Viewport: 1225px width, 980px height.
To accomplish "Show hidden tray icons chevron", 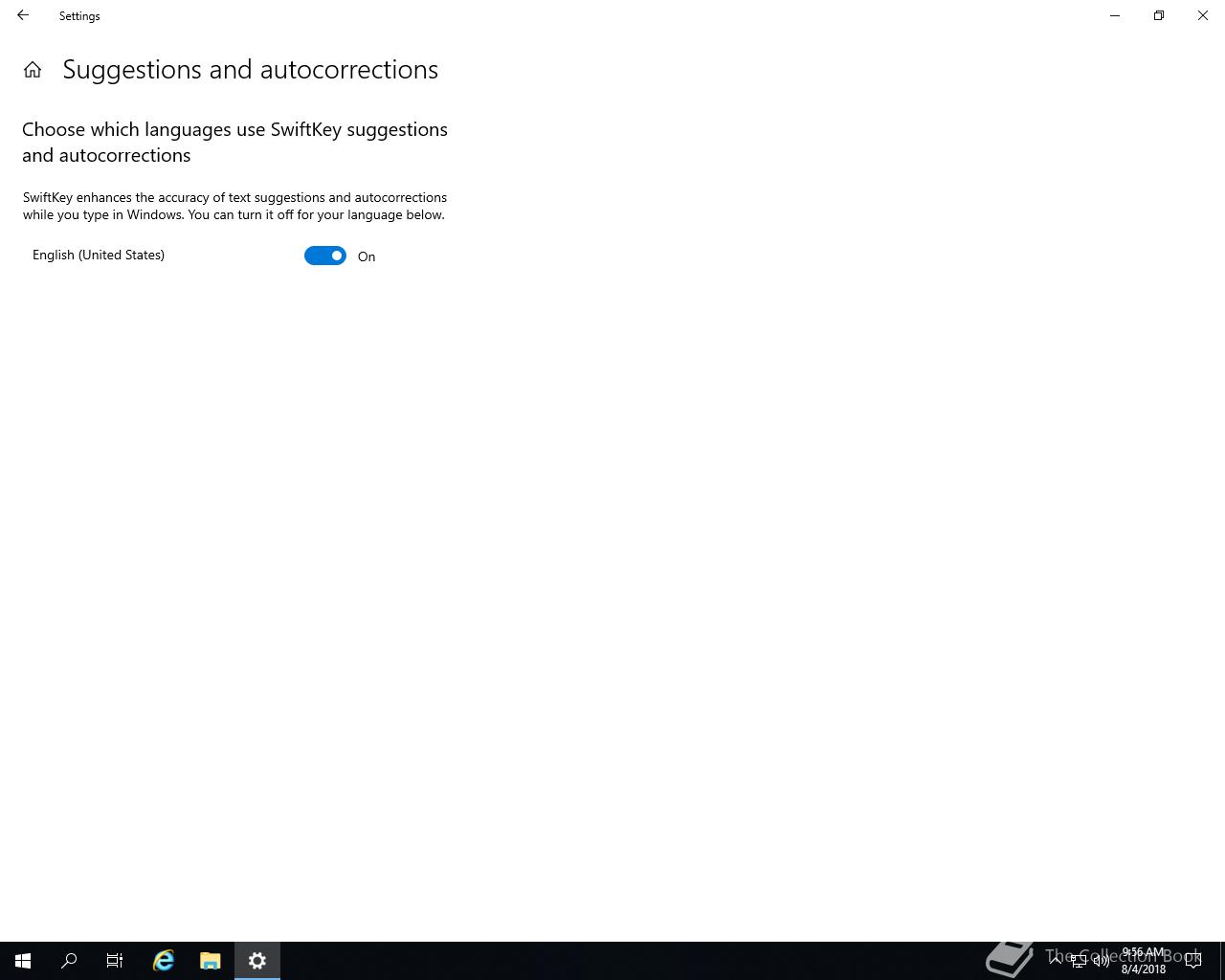I will [1056, 961].
